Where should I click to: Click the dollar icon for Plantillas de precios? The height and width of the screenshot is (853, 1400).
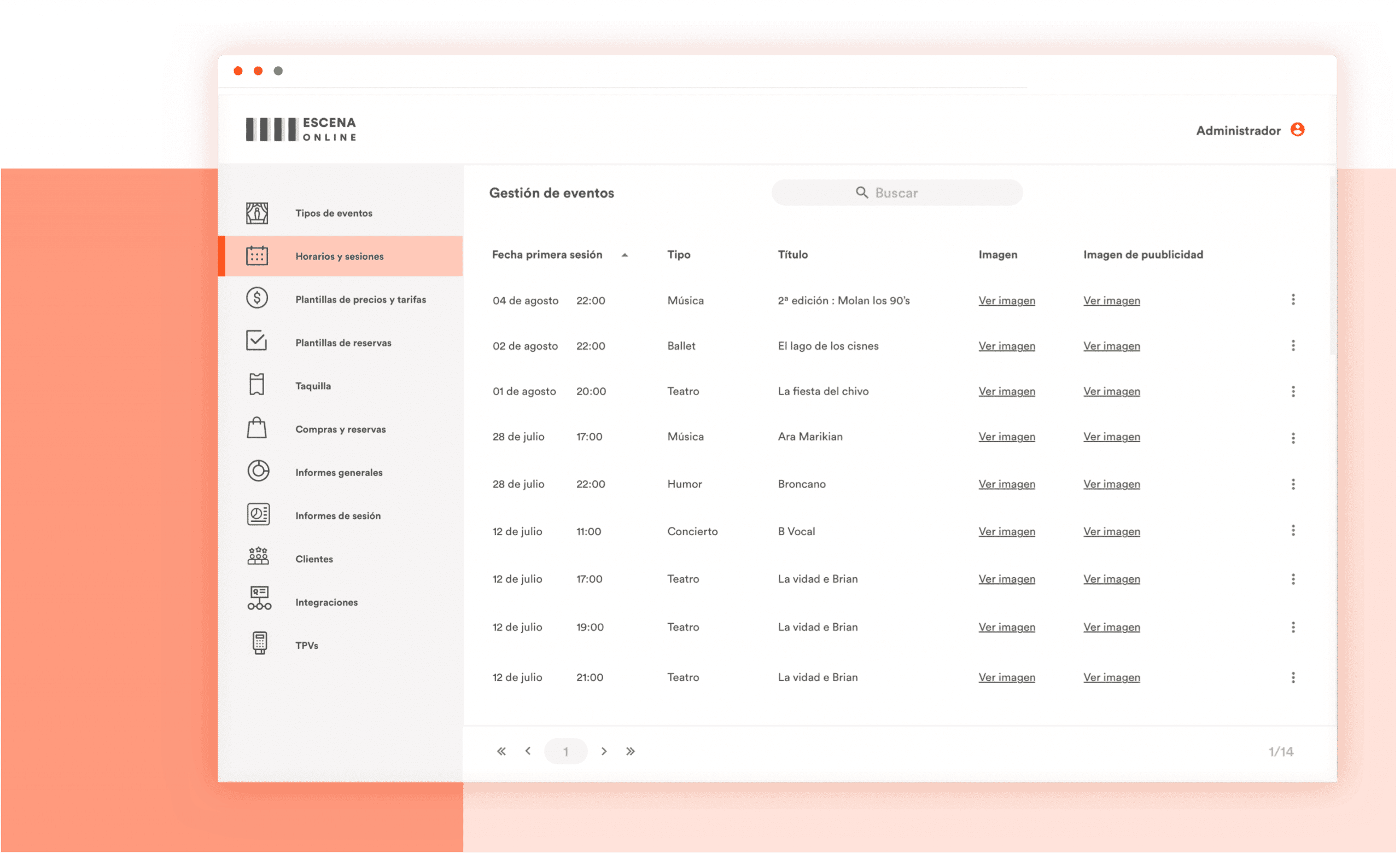pos(257,298)
